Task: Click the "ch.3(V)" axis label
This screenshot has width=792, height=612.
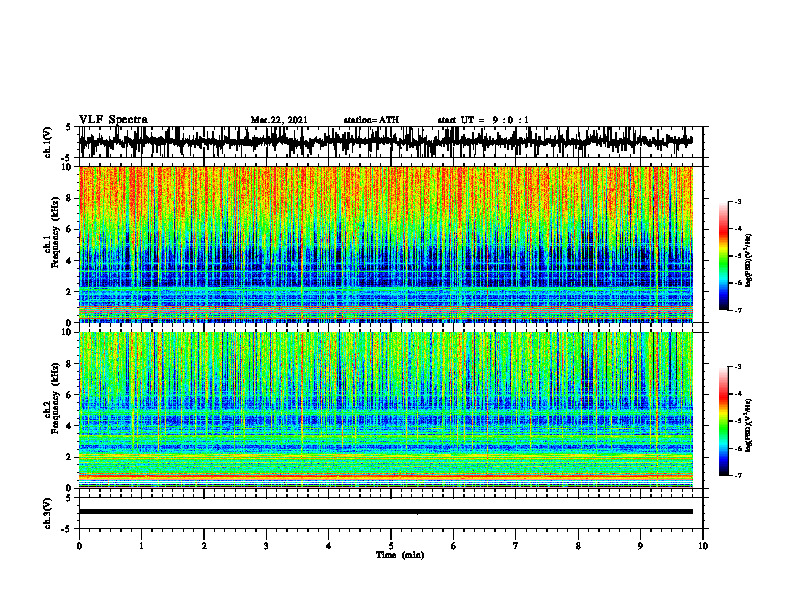Action: click(48, 513)
